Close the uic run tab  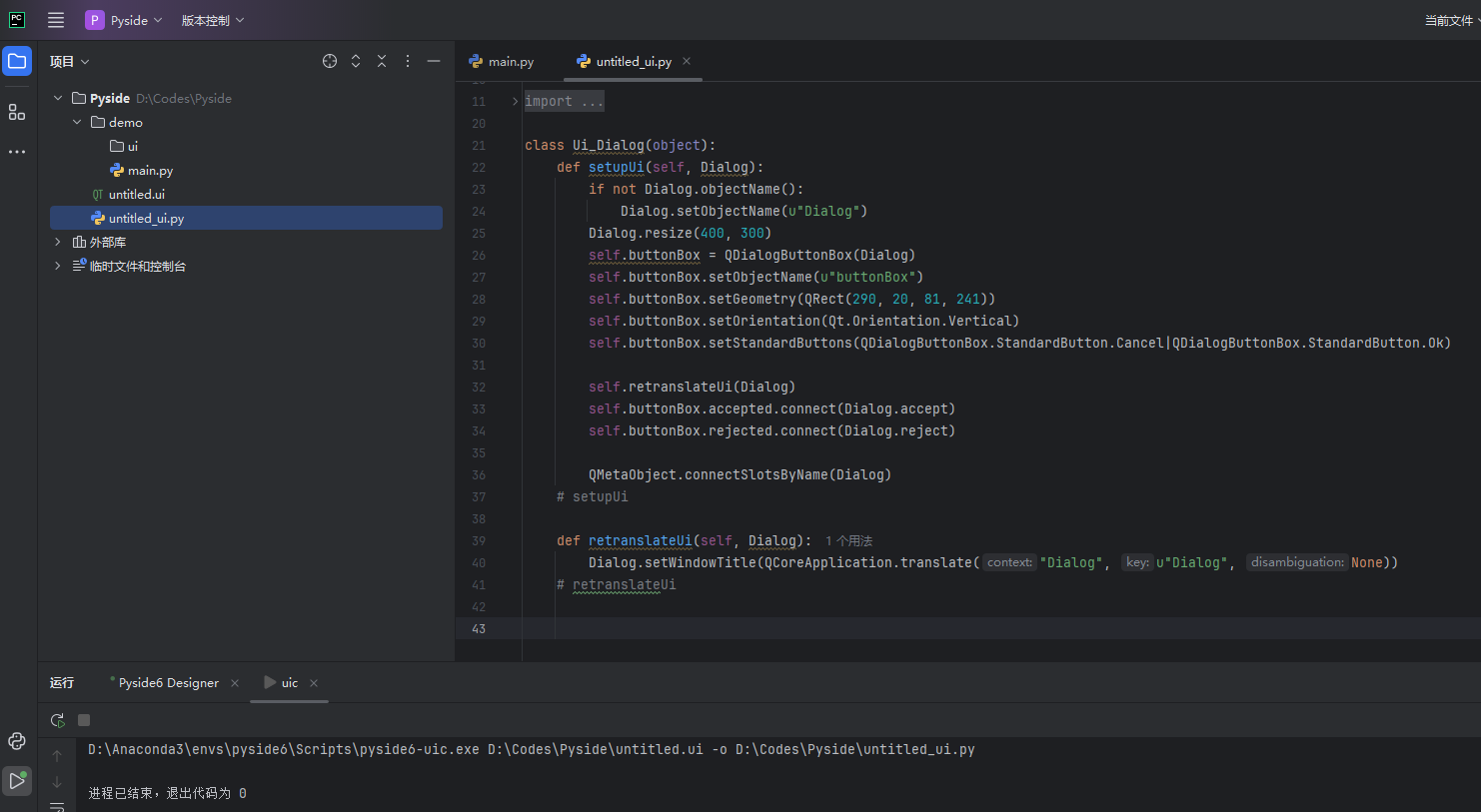point(314,683)
